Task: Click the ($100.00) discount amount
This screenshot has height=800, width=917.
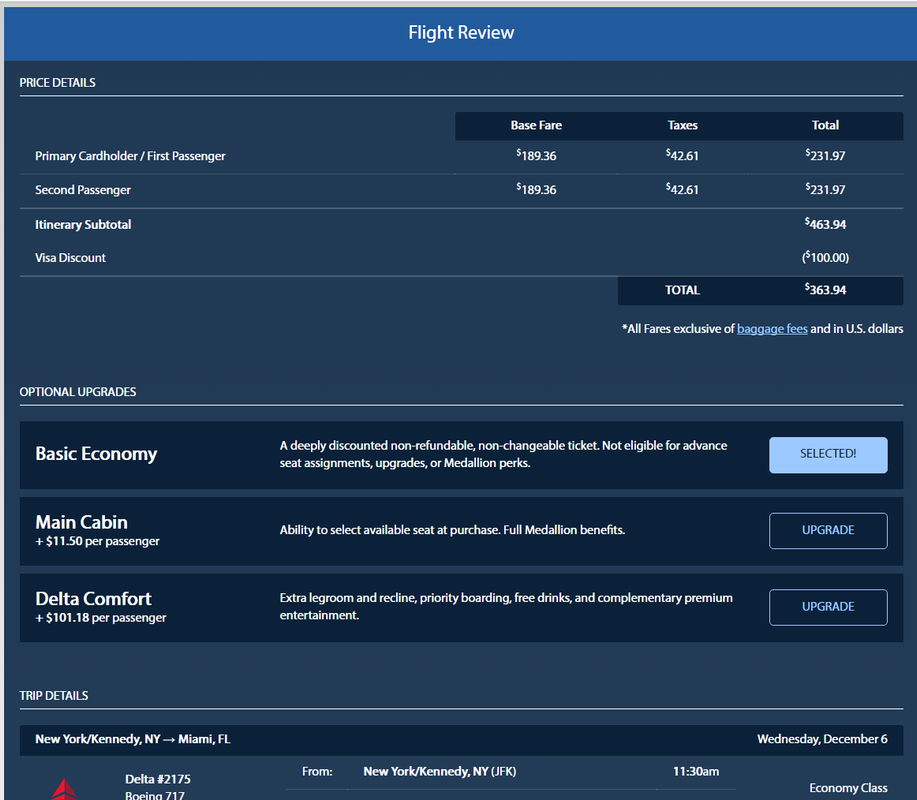Action: coord(825,257)
